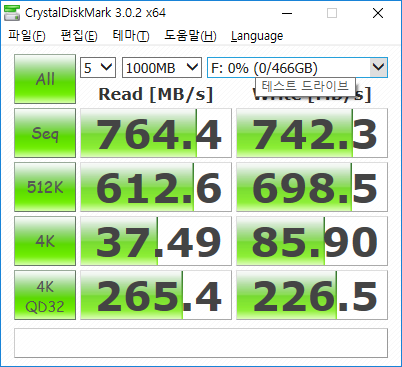Run the 4K random test
Viewport: 402px width, 367px height.
[45, 241]
